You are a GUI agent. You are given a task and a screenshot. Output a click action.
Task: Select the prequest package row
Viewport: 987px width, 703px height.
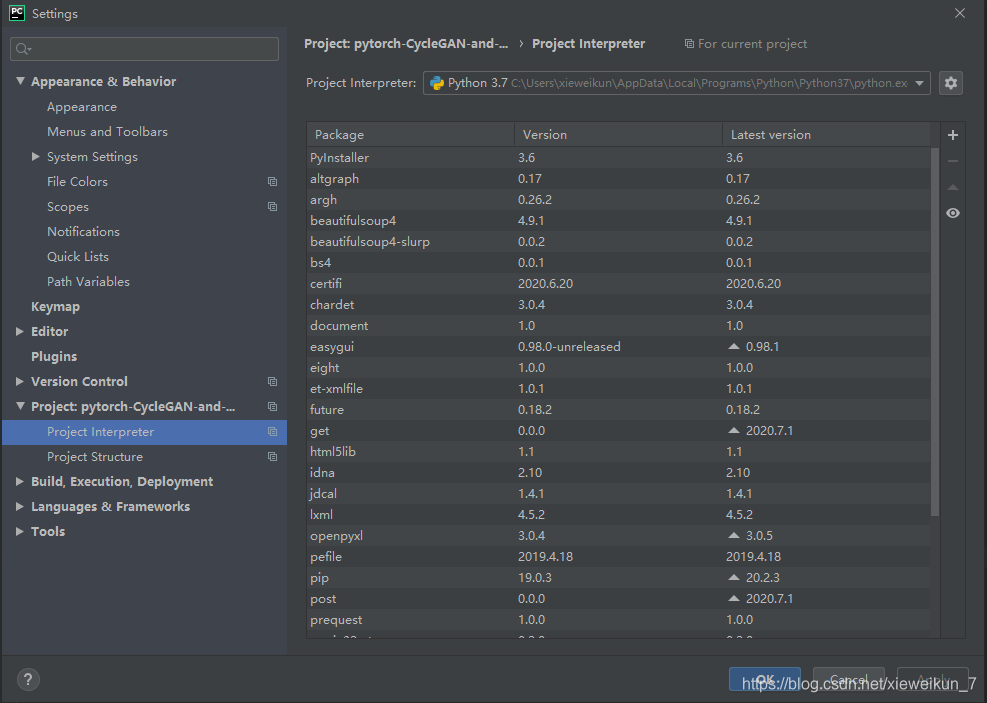pos(618,619)
